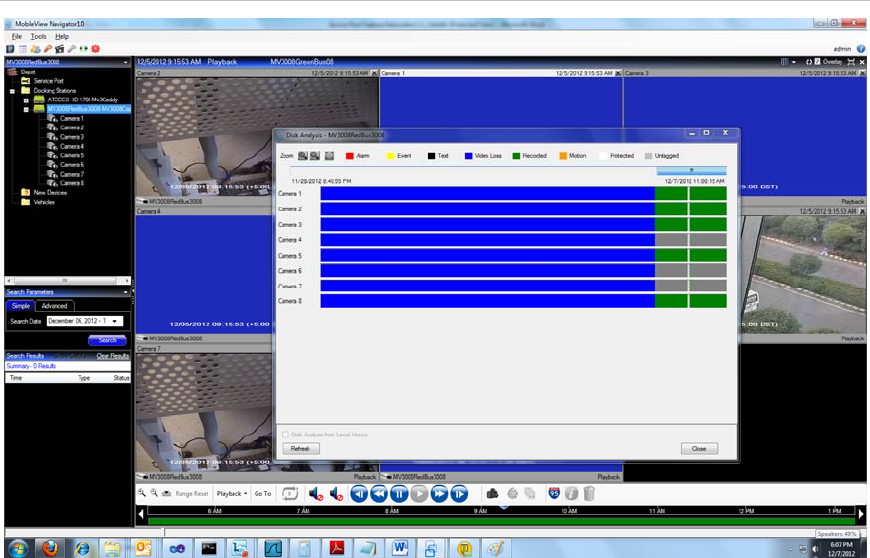The image size is (870, 558).
Task: Click the Disk Analysis time range slider
Action: coord(691,170)
